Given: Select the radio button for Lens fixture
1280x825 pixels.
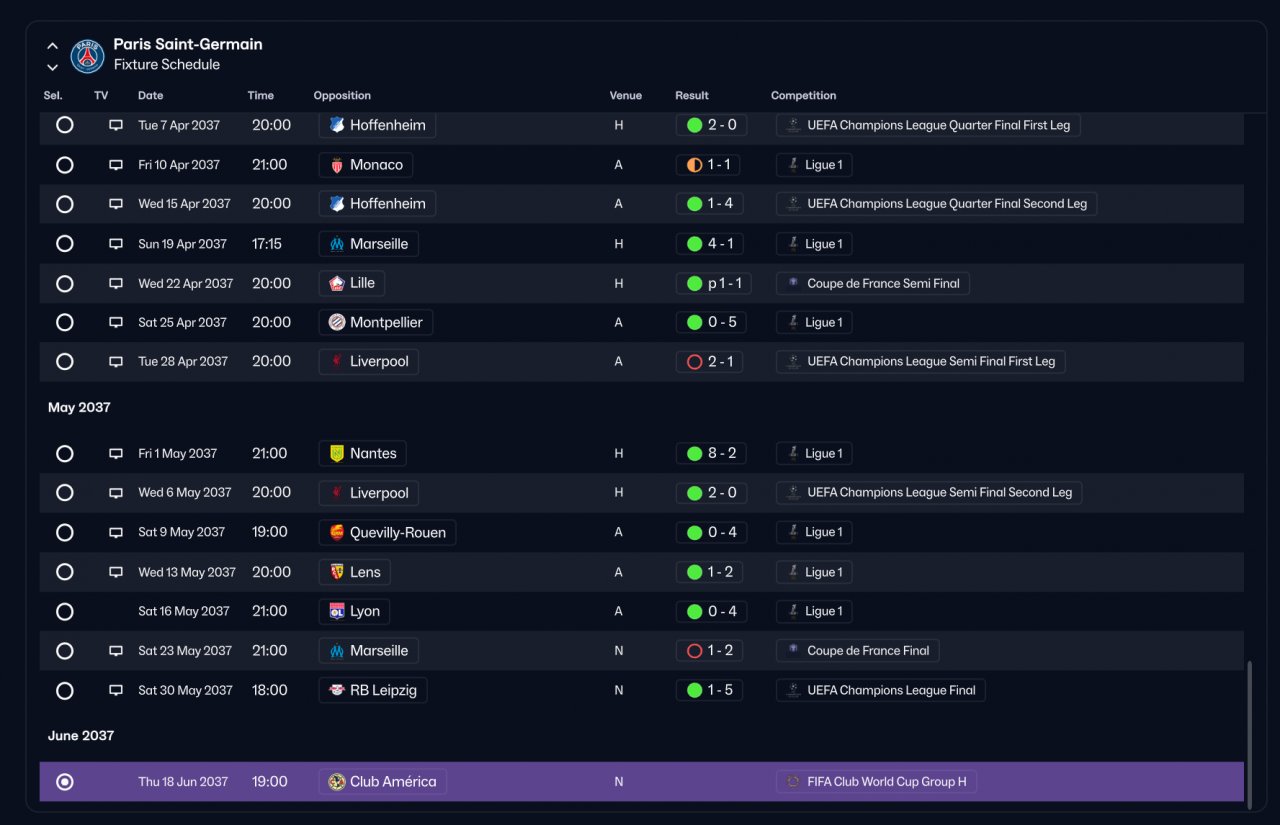Looking at the screenshot, I should click(x=65, y=572).
